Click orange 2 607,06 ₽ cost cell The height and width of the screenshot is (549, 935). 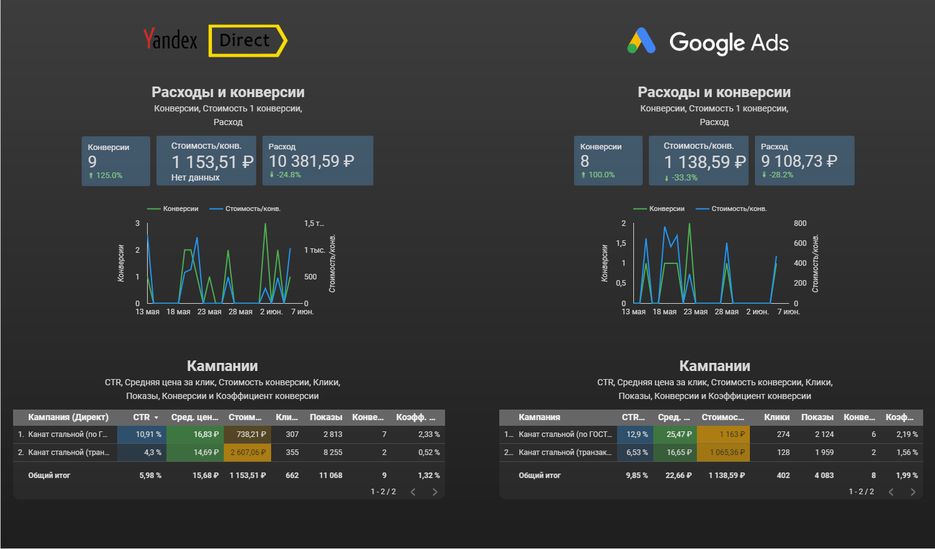pos(247,452)
